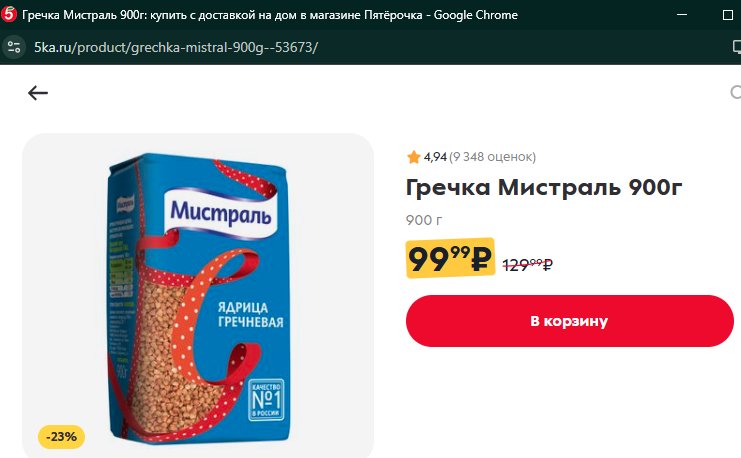Click the window title text in title bar
Screen dimensions: 741x458
click(x=270, y=15)
